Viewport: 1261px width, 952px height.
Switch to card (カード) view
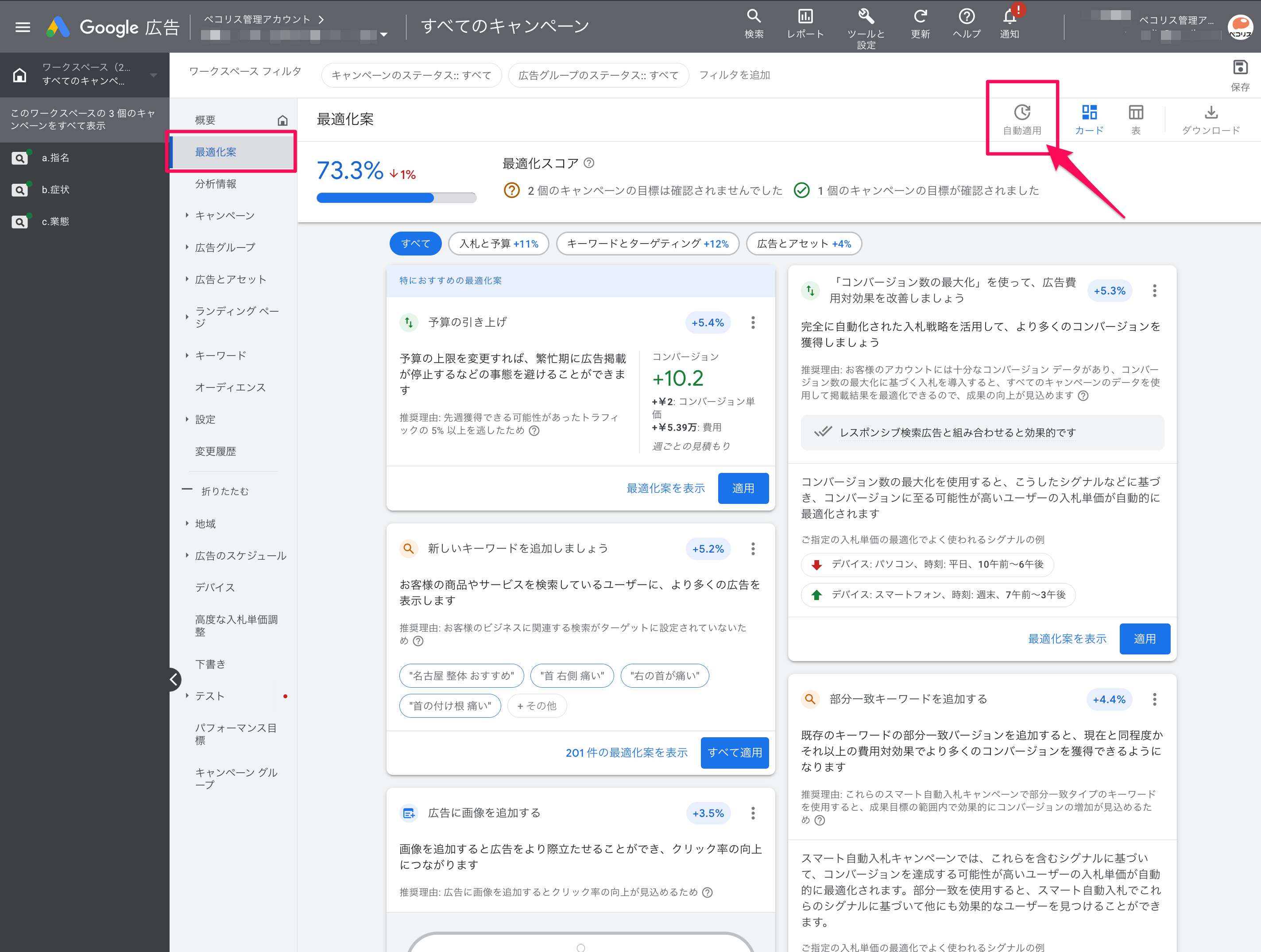pos(1089,112)
